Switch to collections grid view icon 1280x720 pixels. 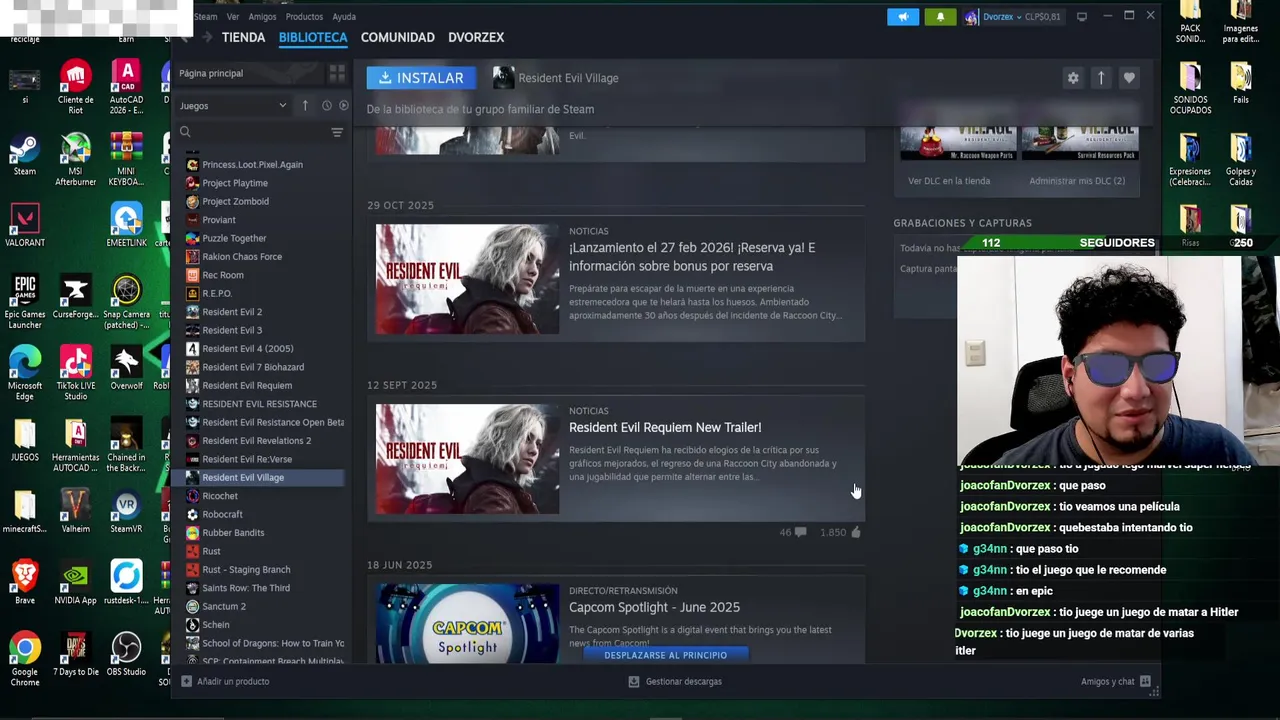pyautogui.click(x=337, y=73)
